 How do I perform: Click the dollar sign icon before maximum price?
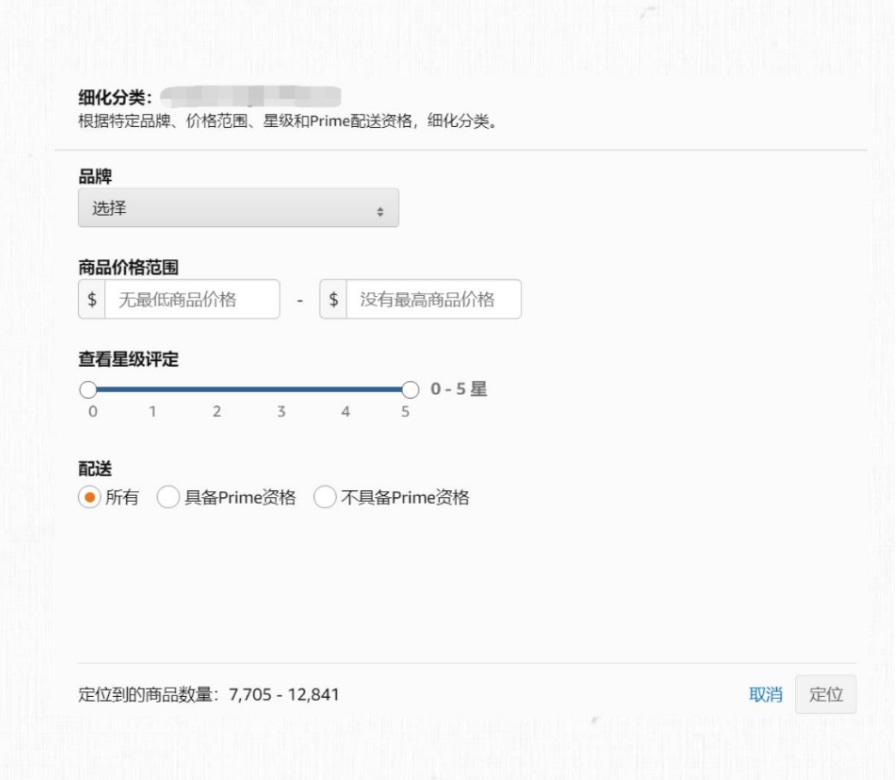click(x=335, y=298)
